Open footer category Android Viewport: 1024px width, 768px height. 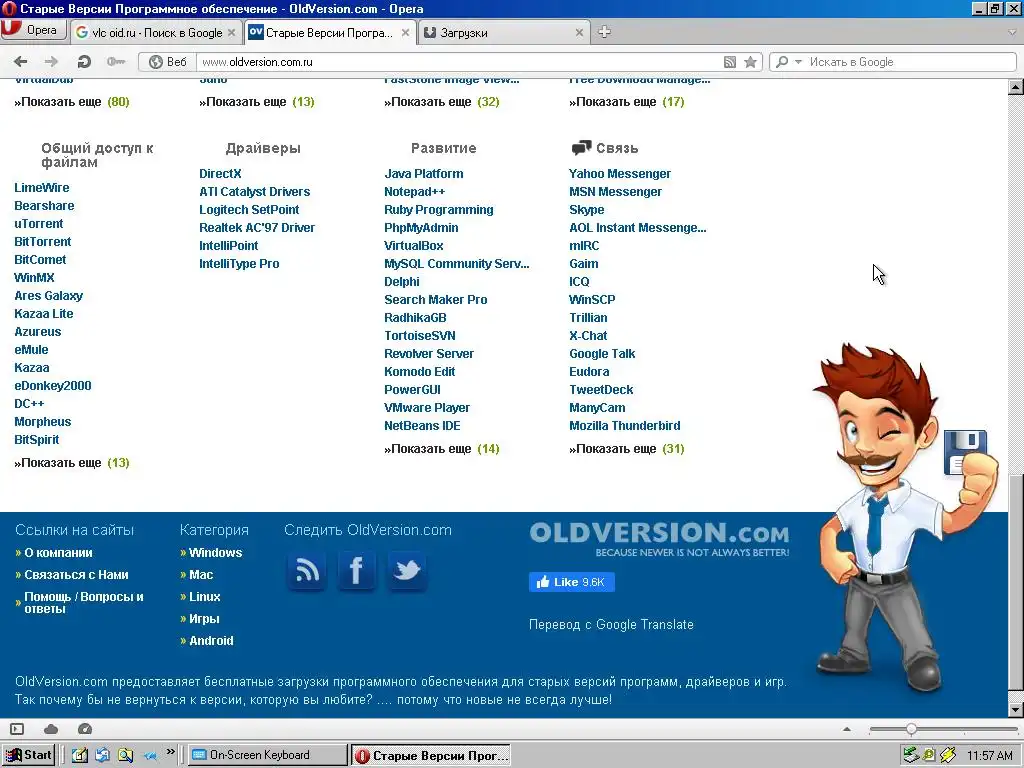[211, 641]
